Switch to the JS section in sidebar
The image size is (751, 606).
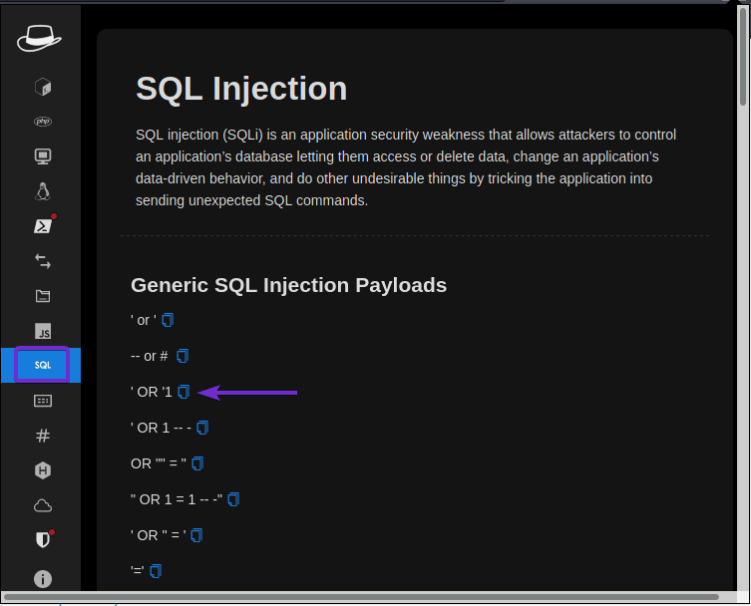pyautogui.click(x=42, y=331)
